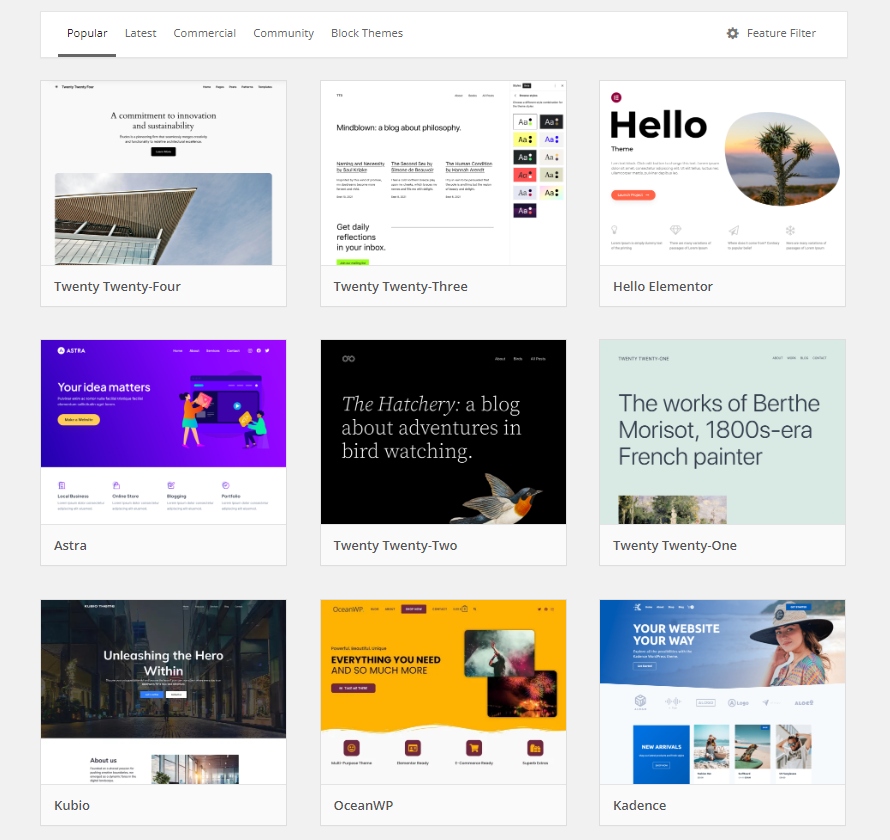Select the Block Themes tab
Image resolution: width=890 pixels, height=840 pixels.
[367, 33]
